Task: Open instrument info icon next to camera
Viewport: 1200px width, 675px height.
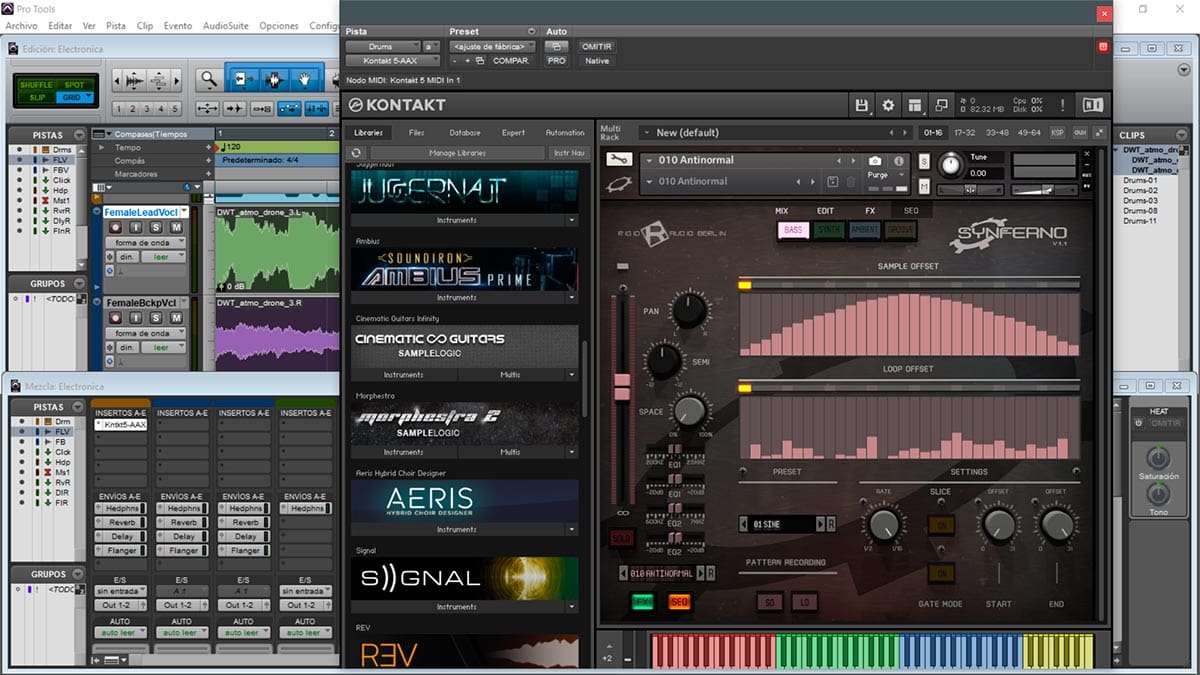Action: click(898, 160)
